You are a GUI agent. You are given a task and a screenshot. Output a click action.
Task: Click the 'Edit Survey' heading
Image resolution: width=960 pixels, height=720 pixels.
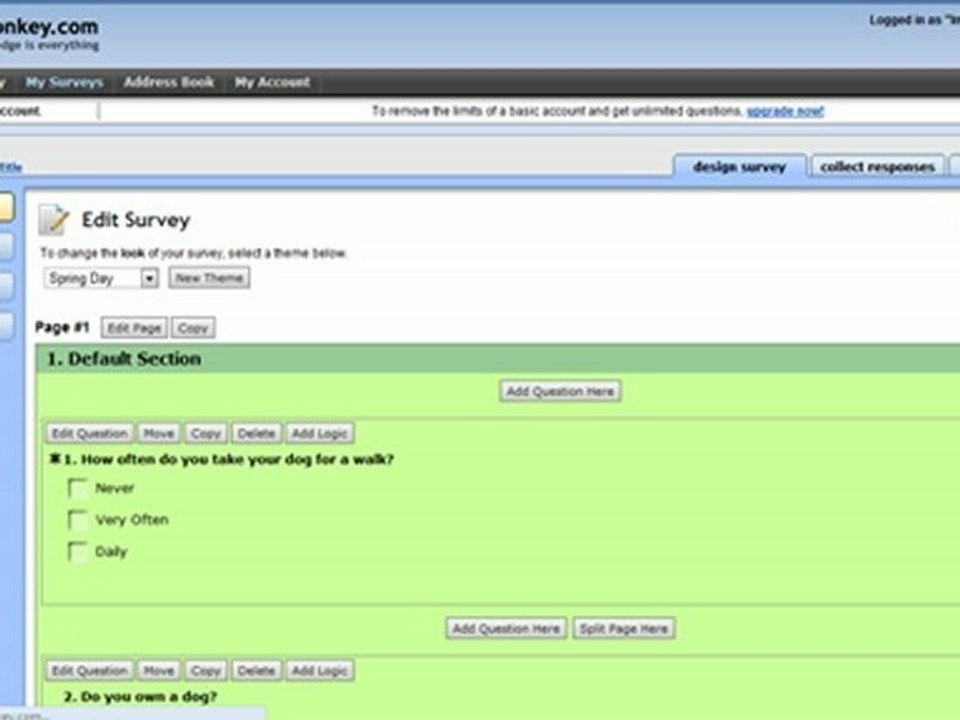(136, 220)
